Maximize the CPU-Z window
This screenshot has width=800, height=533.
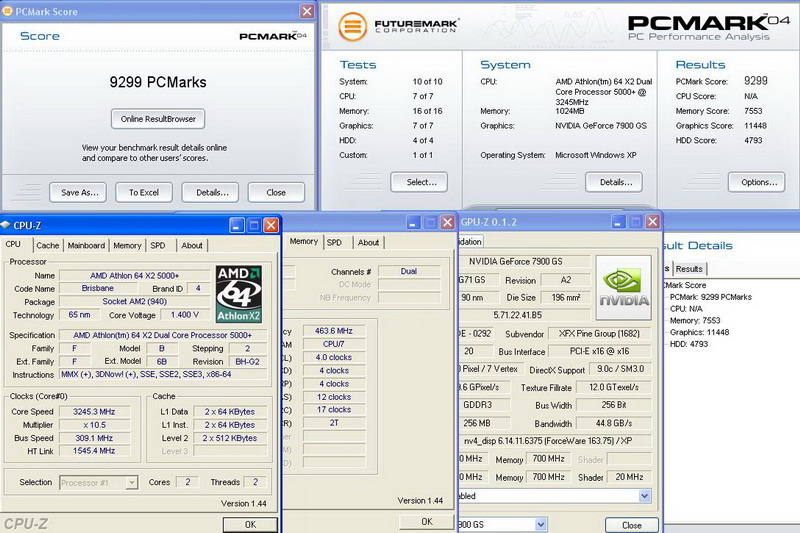click(x=254, y=225)
